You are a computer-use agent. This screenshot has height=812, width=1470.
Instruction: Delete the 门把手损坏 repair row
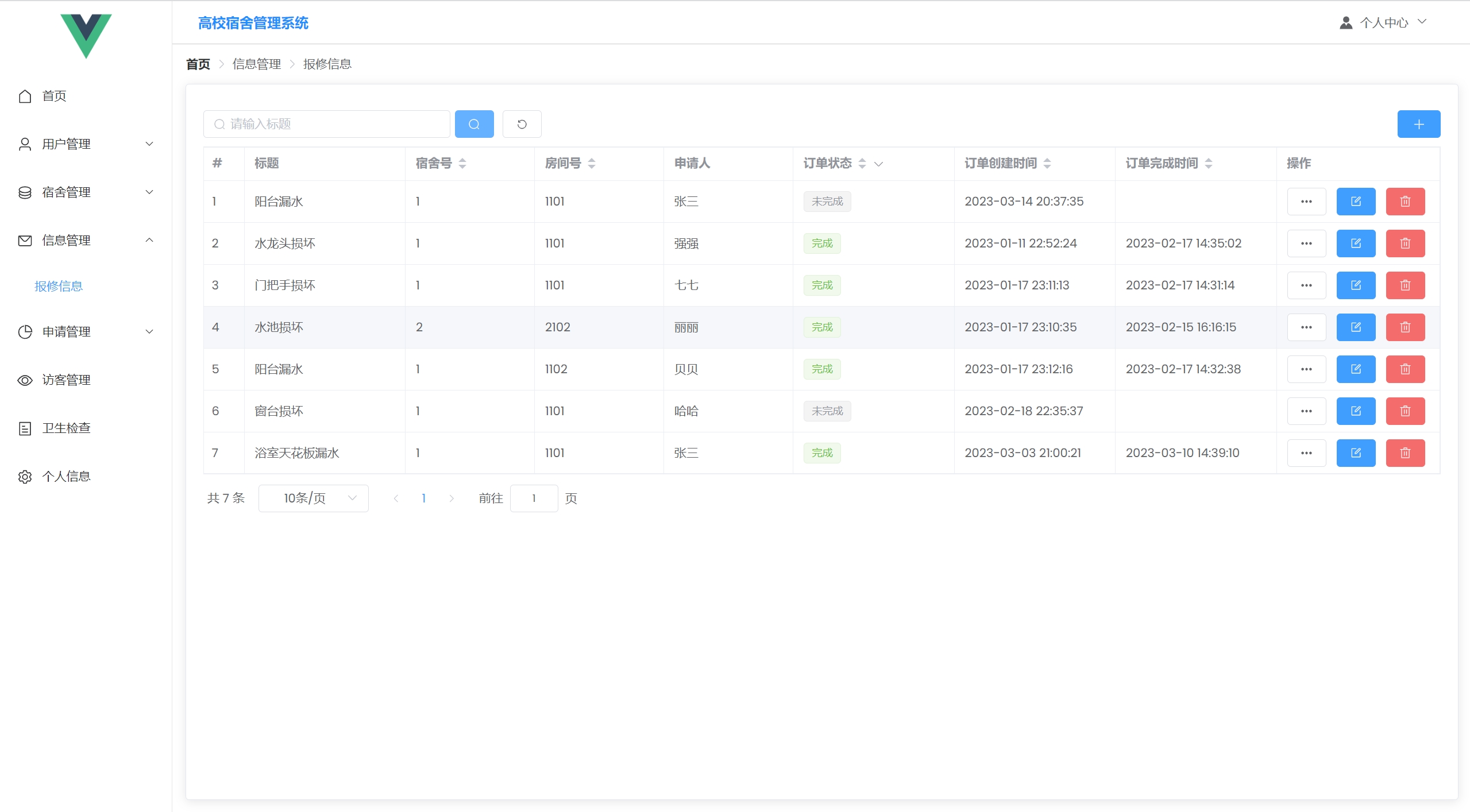pos(1405,285)
